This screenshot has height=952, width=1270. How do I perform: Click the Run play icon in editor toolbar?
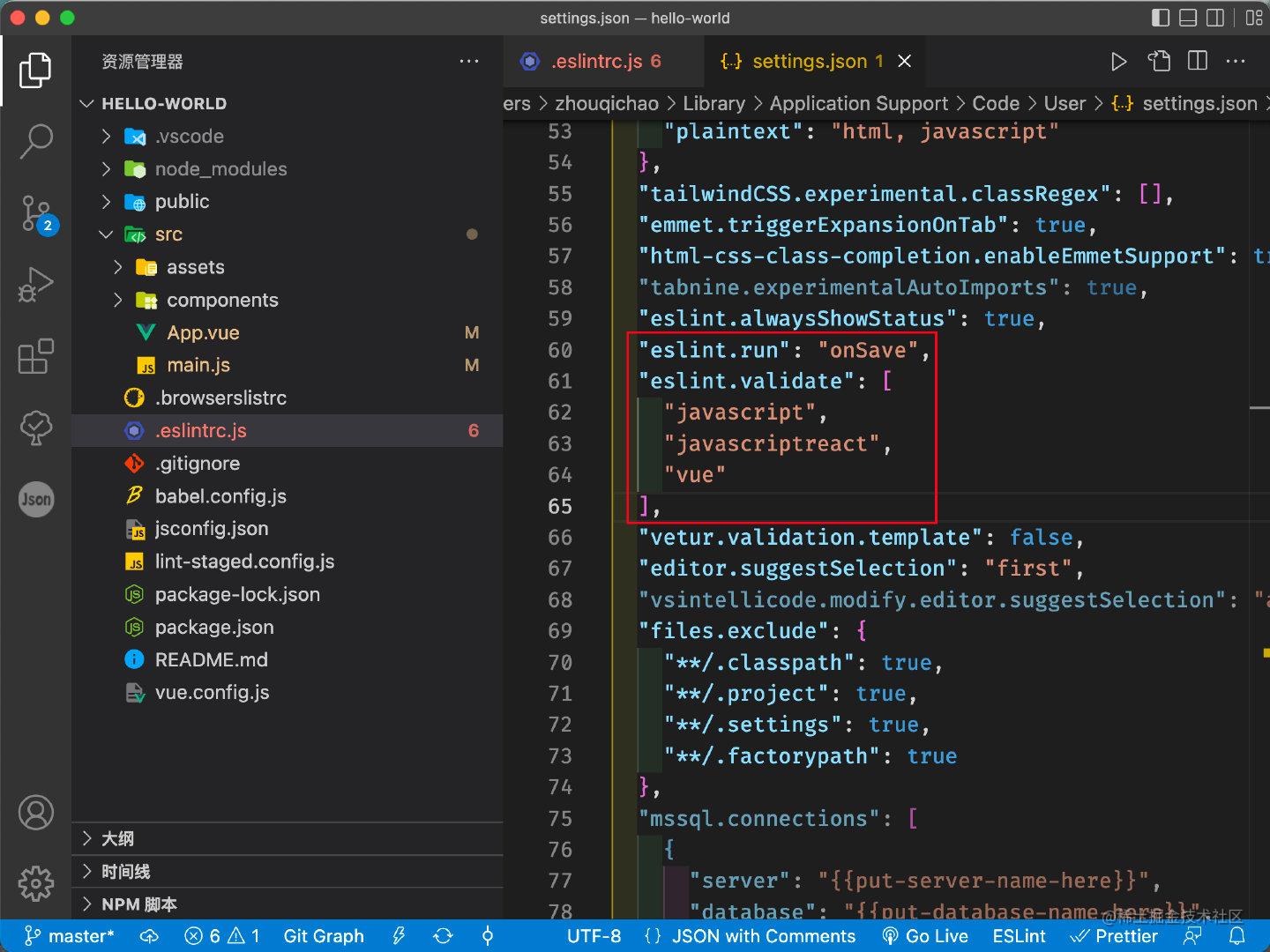(x=1118, y=62)
